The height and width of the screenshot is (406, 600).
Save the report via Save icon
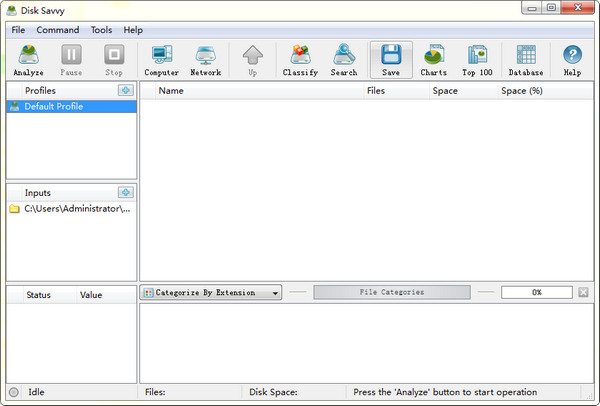coord(390,60)
